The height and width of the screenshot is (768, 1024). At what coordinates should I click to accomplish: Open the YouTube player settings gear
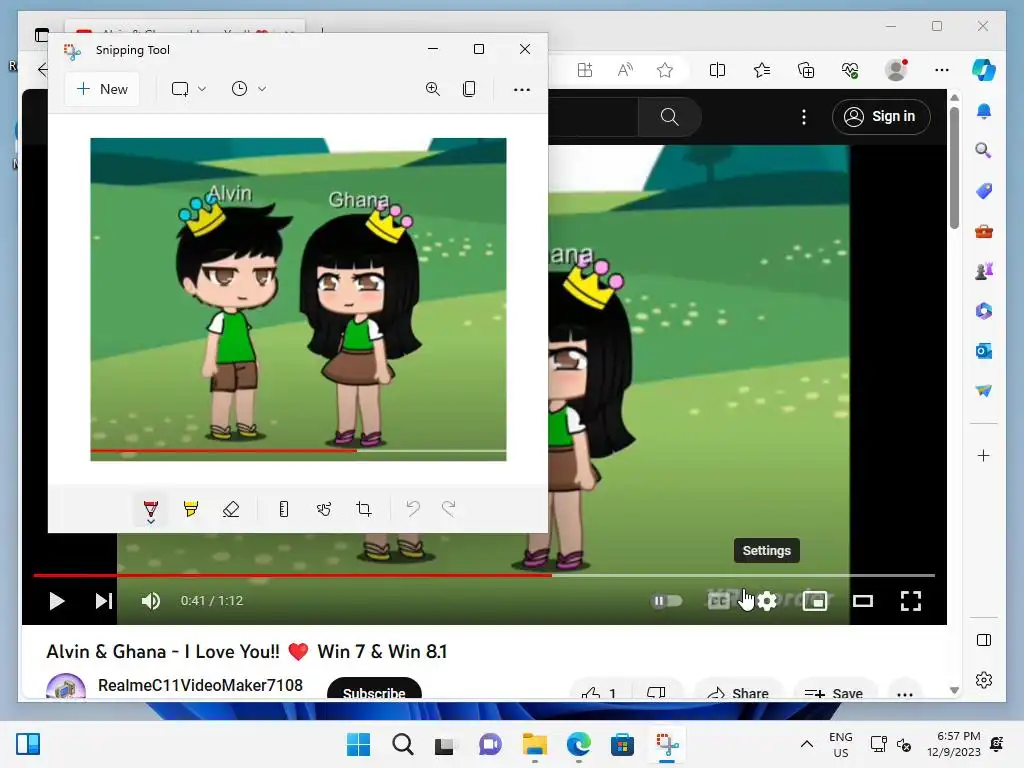point(767,601)
